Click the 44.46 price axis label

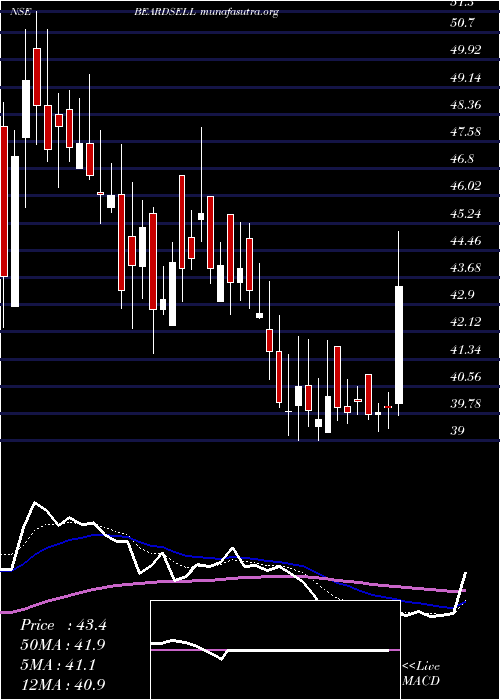[466, 241]
